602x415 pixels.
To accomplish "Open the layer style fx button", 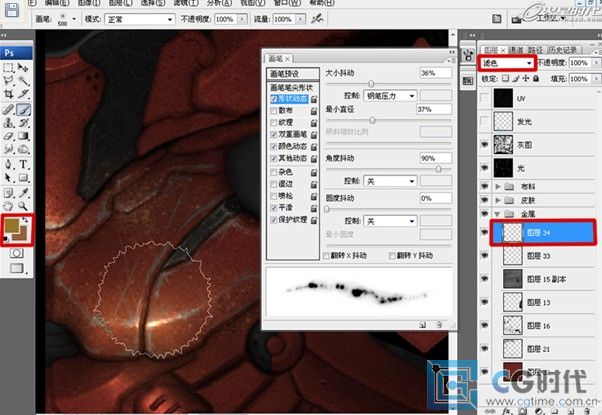I will click(507, 411).
